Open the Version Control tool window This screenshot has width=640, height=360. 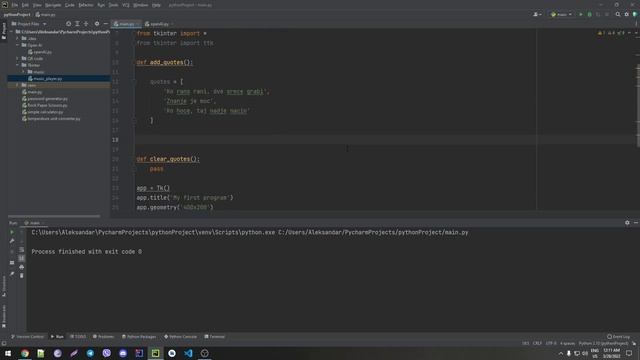point(27,337)
